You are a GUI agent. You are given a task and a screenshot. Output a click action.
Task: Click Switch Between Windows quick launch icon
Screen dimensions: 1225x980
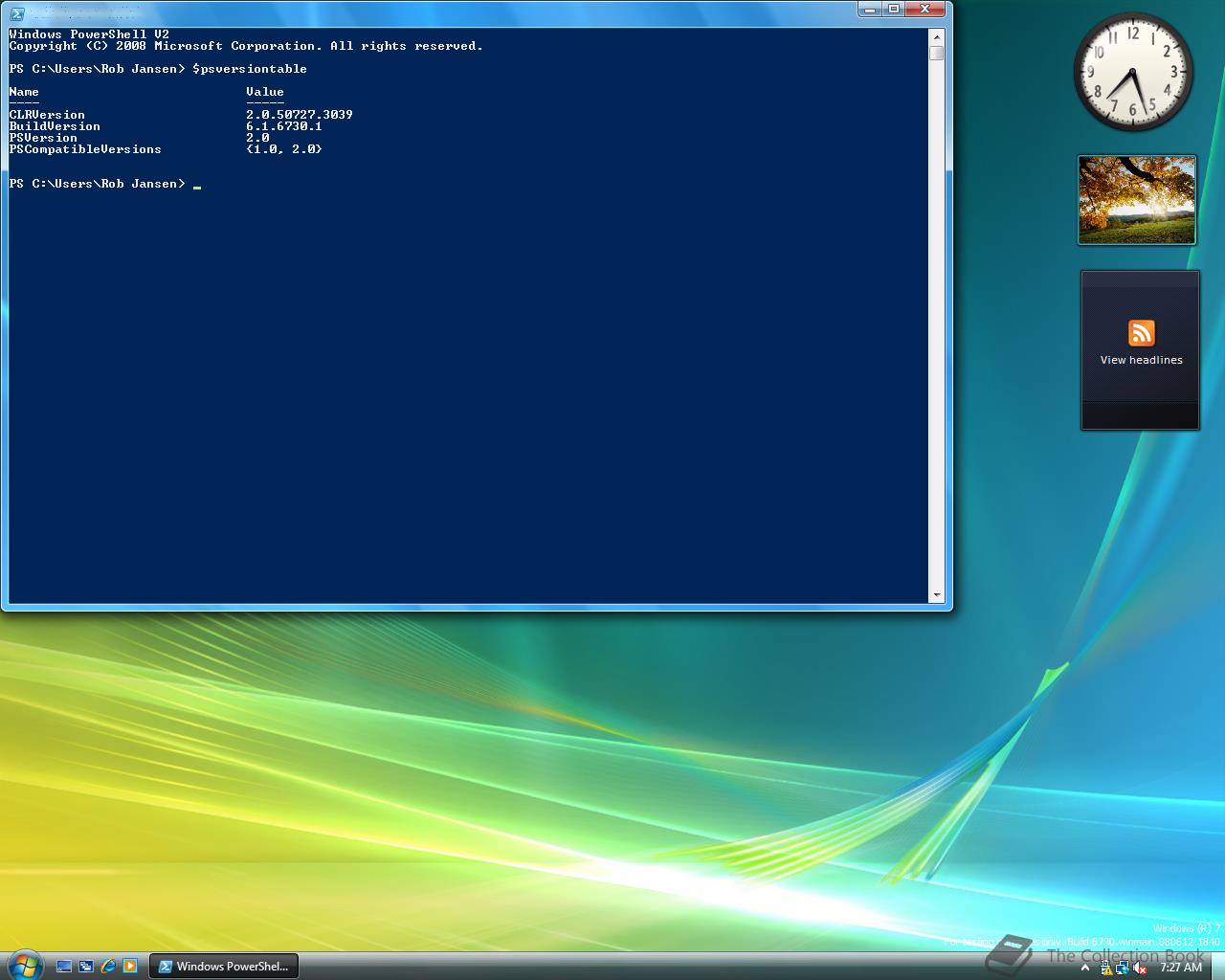pos(86,967)
